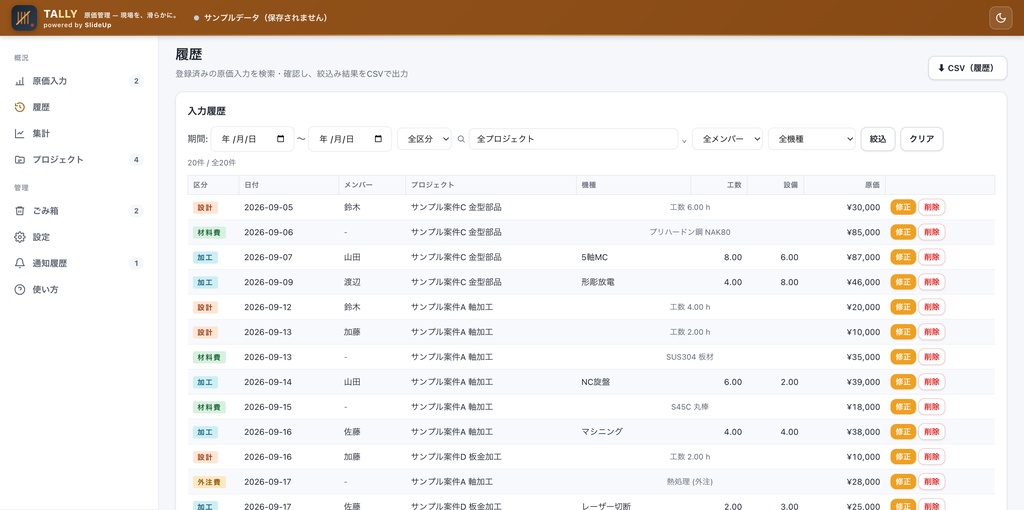This screenshot has width=1024, height=510.
Task: Click 修正 for 2026-09-05 鈴木 row
Action: tap(903, 207)
